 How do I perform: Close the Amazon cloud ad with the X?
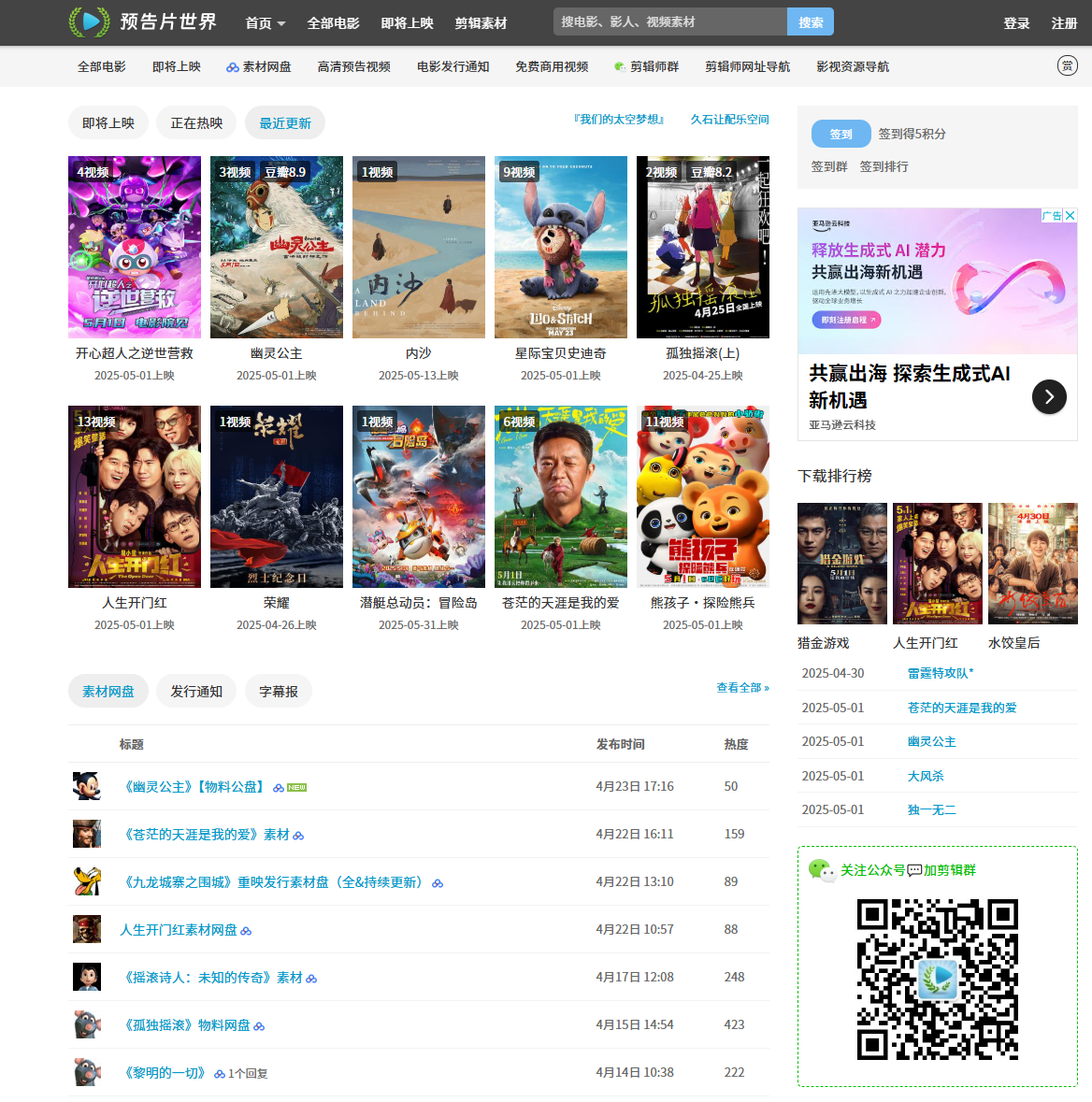click(x=1070, y=216)
